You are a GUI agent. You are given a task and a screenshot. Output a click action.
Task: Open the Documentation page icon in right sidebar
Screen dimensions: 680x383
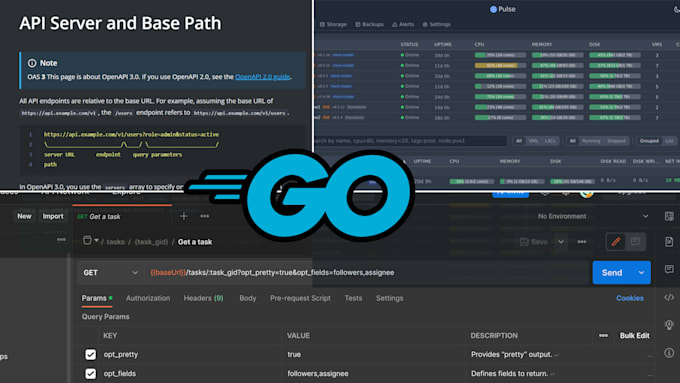669,242
